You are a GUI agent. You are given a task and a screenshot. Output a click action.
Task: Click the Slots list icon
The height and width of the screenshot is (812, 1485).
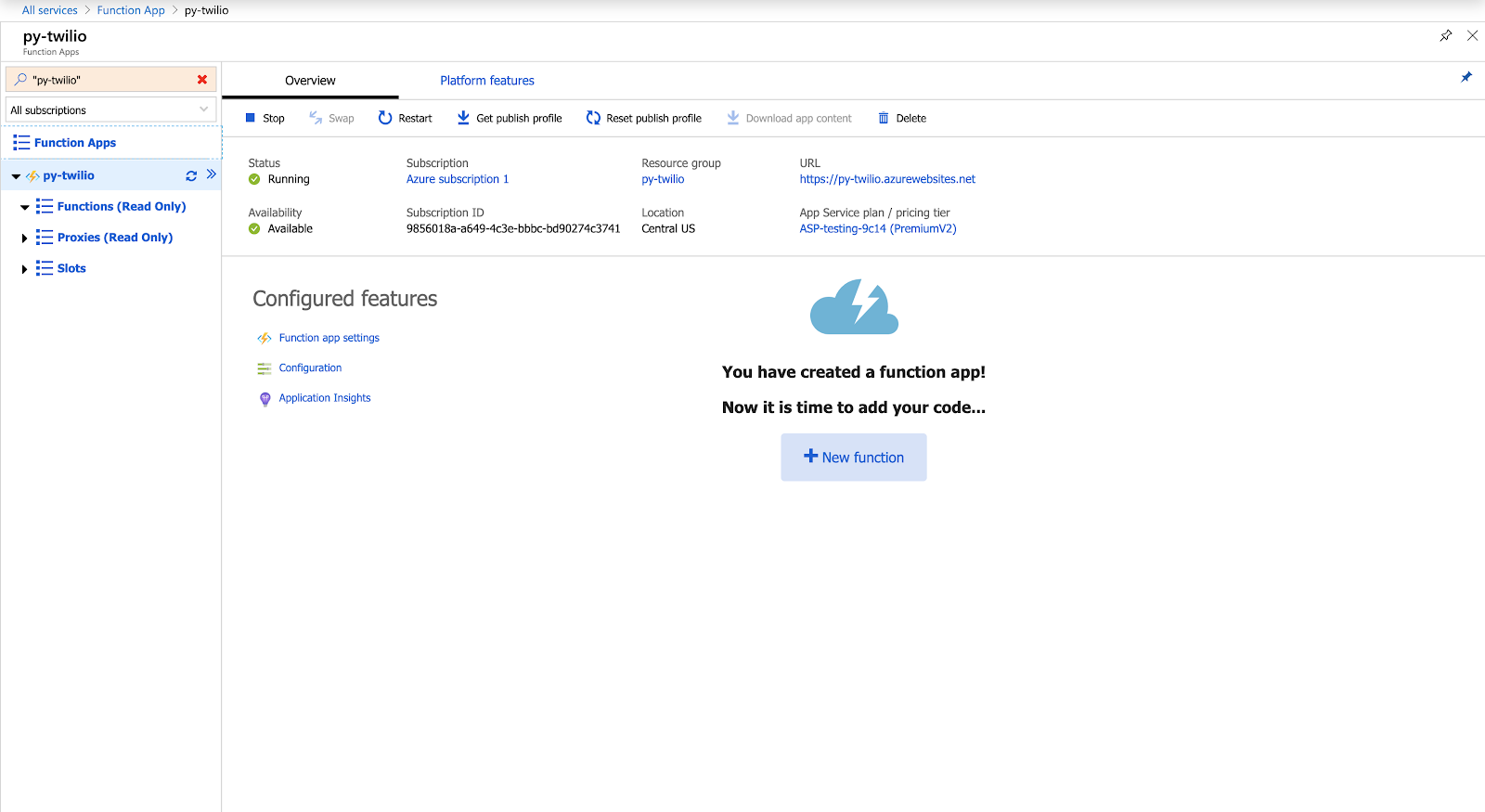click(x=45, y=268)
